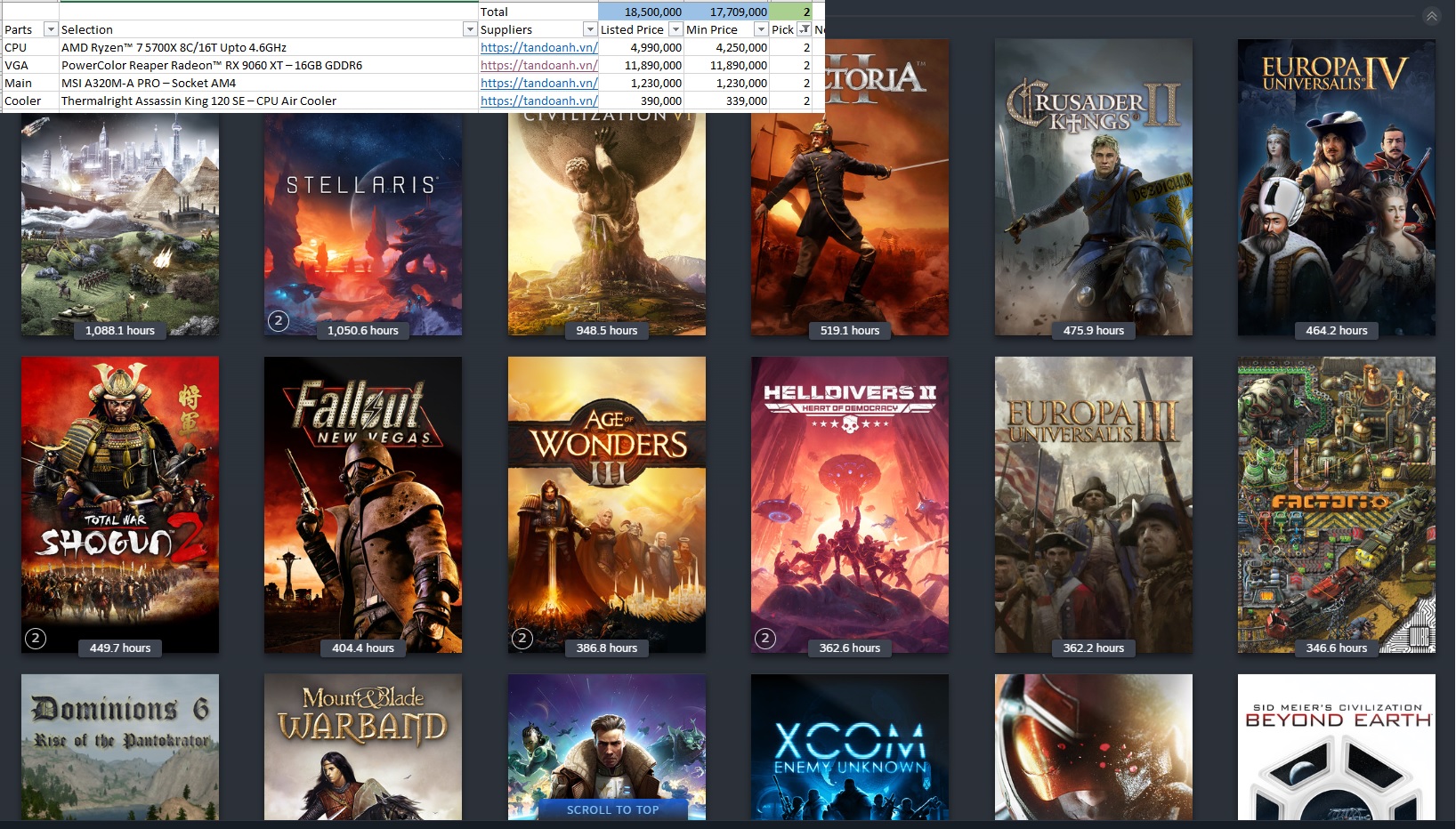Open tandoanh.vn link in the CPU row
The height and width of the screenshot is (829, 1456).
point(538,47)
